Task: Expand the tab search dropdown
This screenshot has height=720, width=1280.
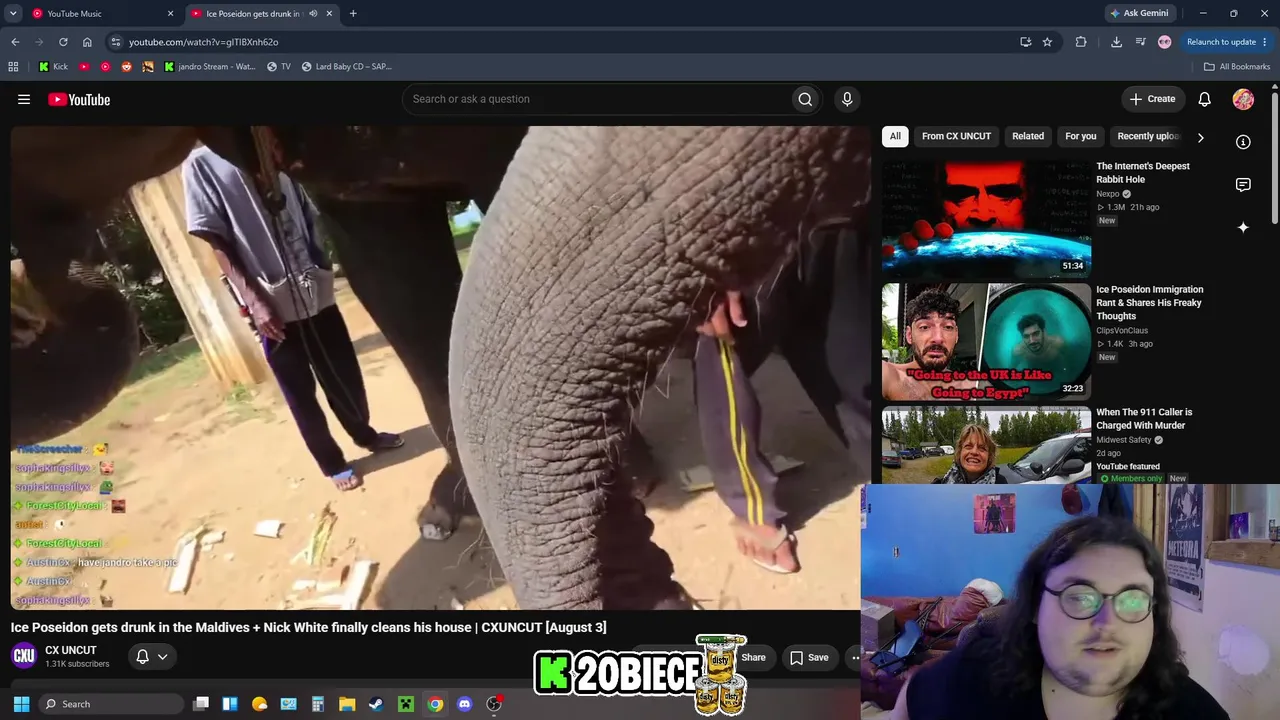Action: coord(13,14)
